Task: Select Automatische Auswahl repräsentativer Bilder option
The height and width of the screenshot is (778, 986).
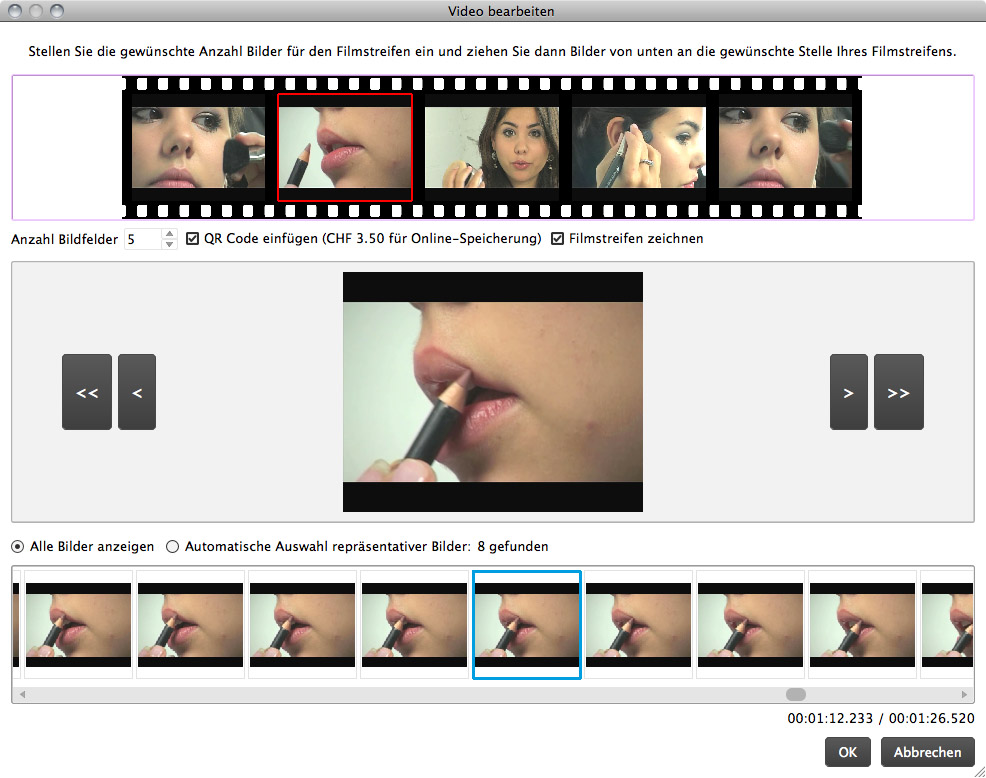Action: (x=172, y=547)
